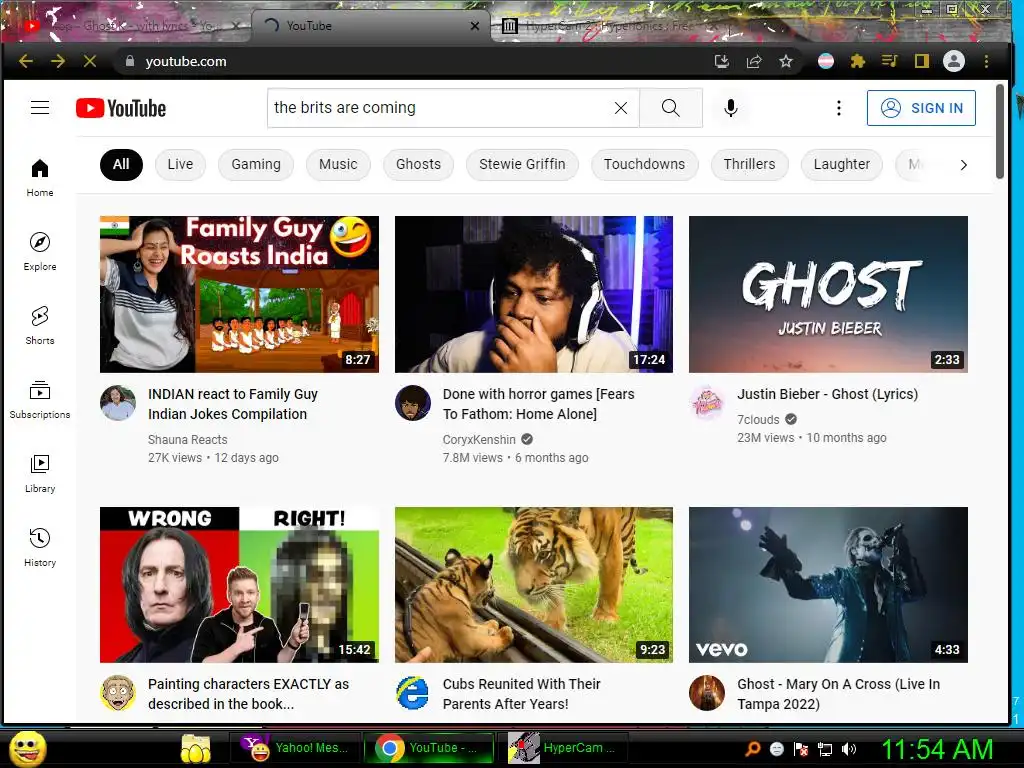Screen dimensions: 1024x768
Task: Open the YouTube hamburger guide menu
Action: pyautogui.click(x=40, y=108)
